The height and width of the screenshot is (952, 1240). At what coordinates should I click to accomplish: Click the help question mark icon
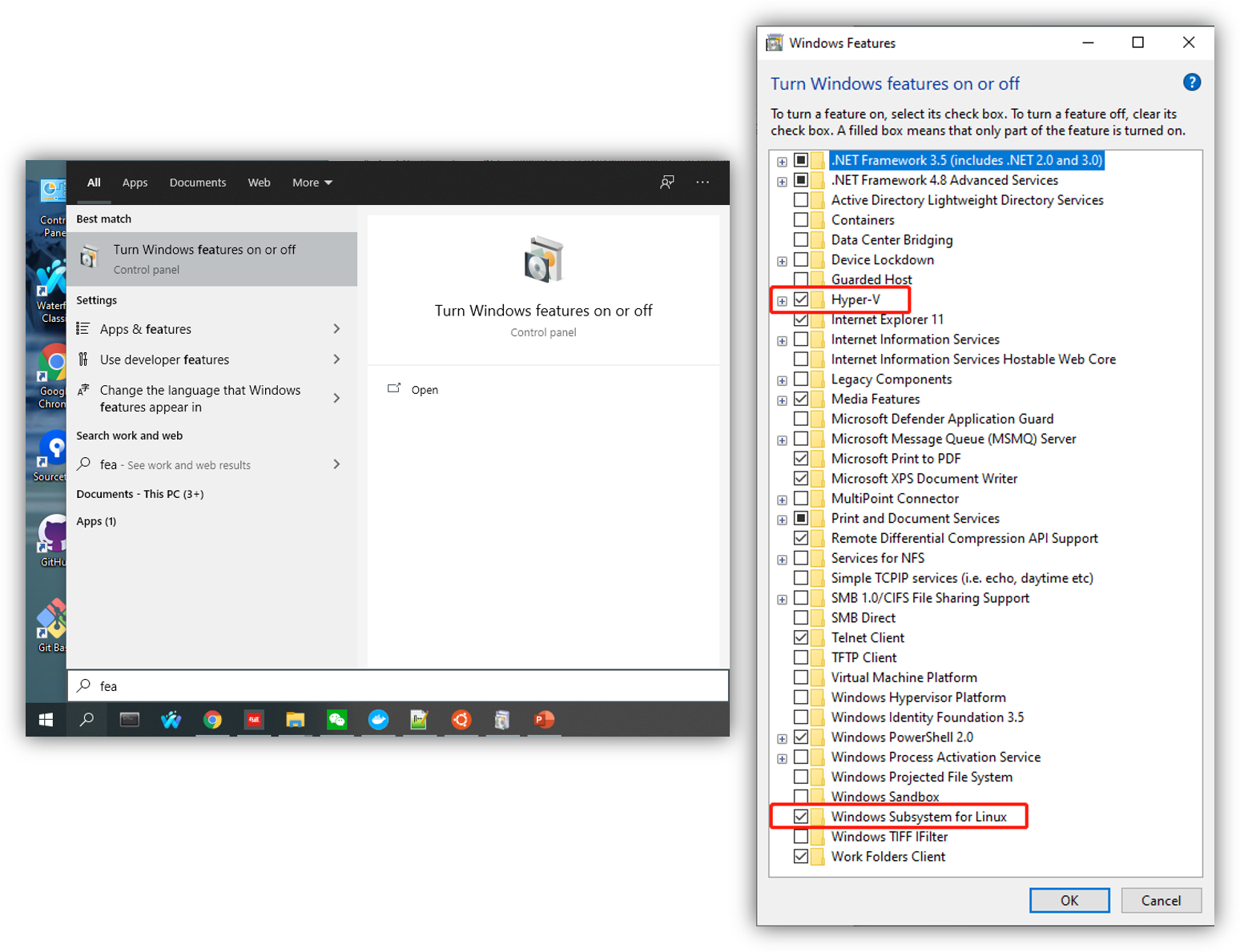(x=1191, y=82)
